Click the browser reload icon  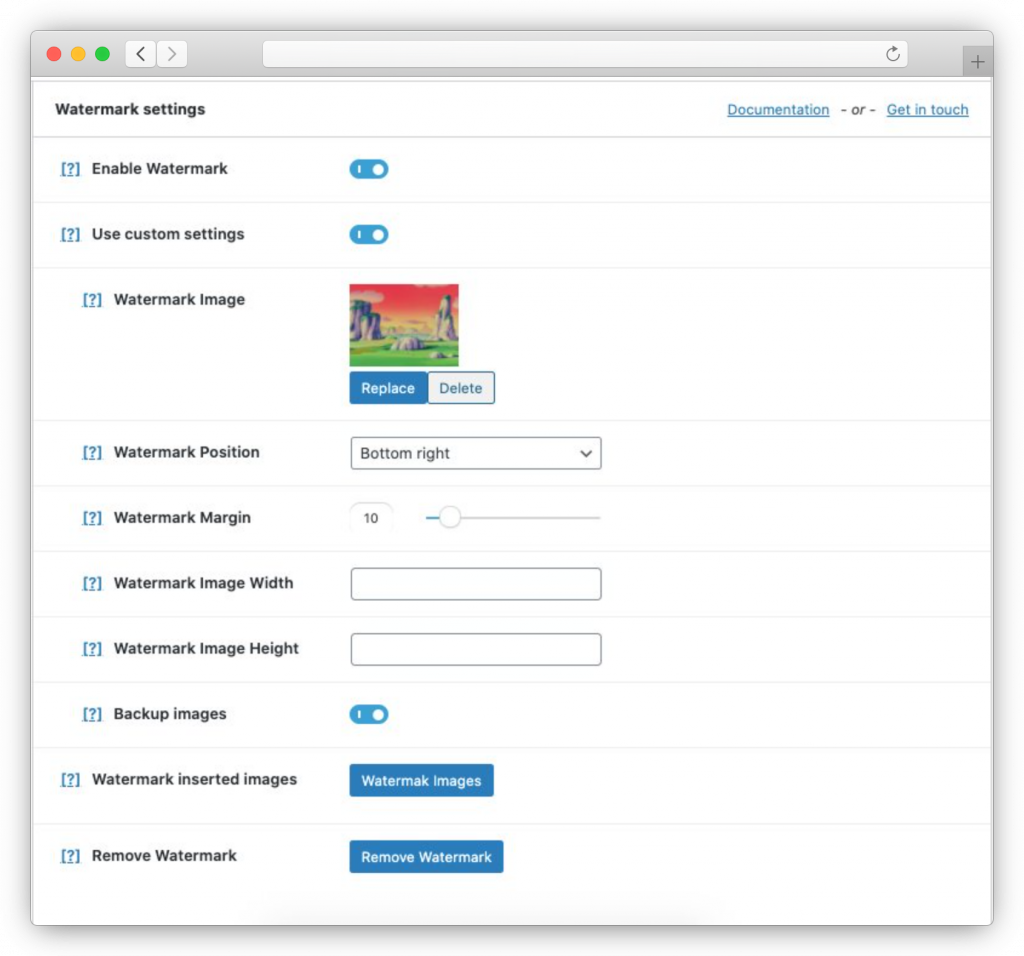[893, 54]
